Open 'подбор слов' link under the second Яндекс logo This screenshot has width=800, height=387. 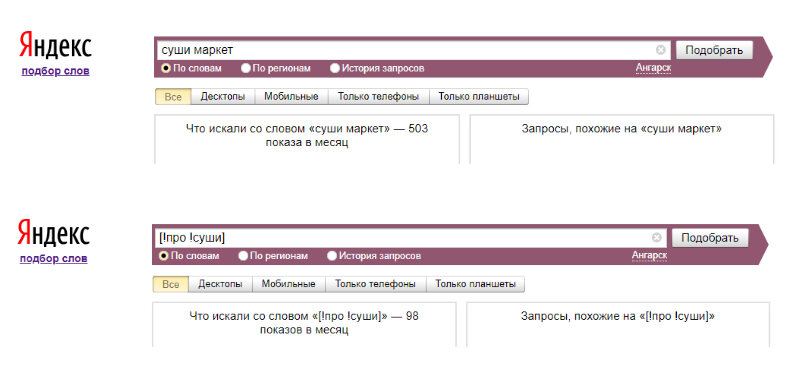[x=54, y=259]
